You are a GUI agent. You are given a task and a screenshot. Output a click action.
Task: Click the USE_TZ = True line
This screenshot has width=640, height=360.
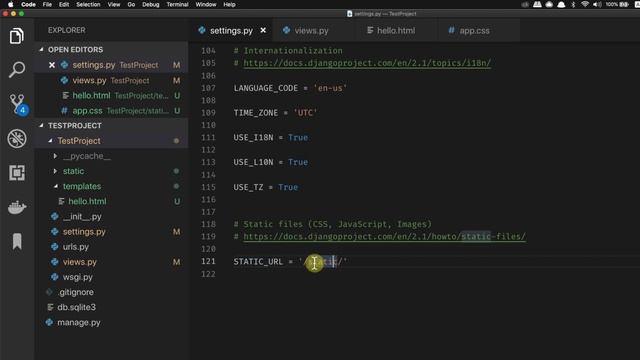(x=266, y=187)
